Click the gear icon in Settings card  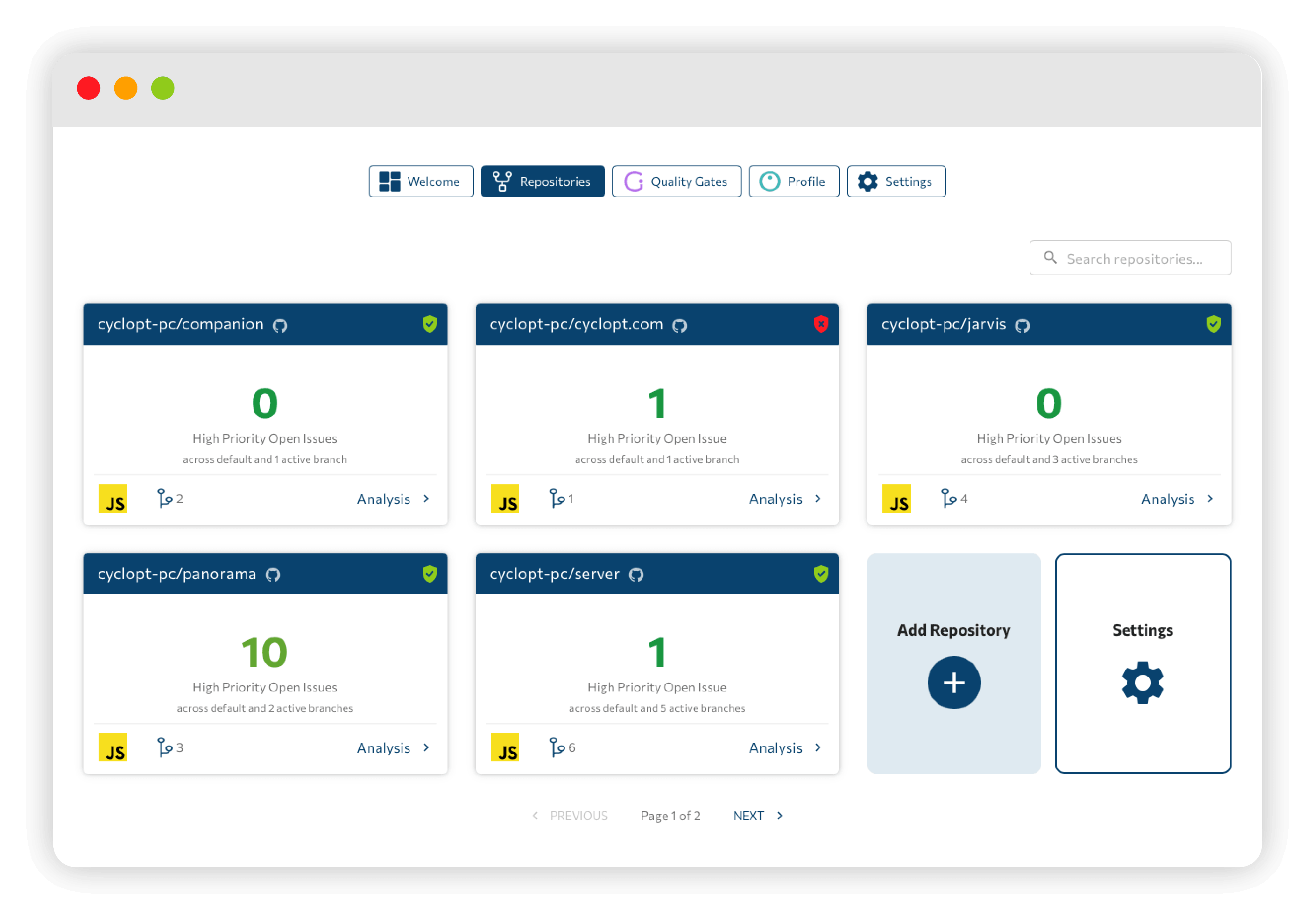pyautogui.click(x=1142, y=683)
